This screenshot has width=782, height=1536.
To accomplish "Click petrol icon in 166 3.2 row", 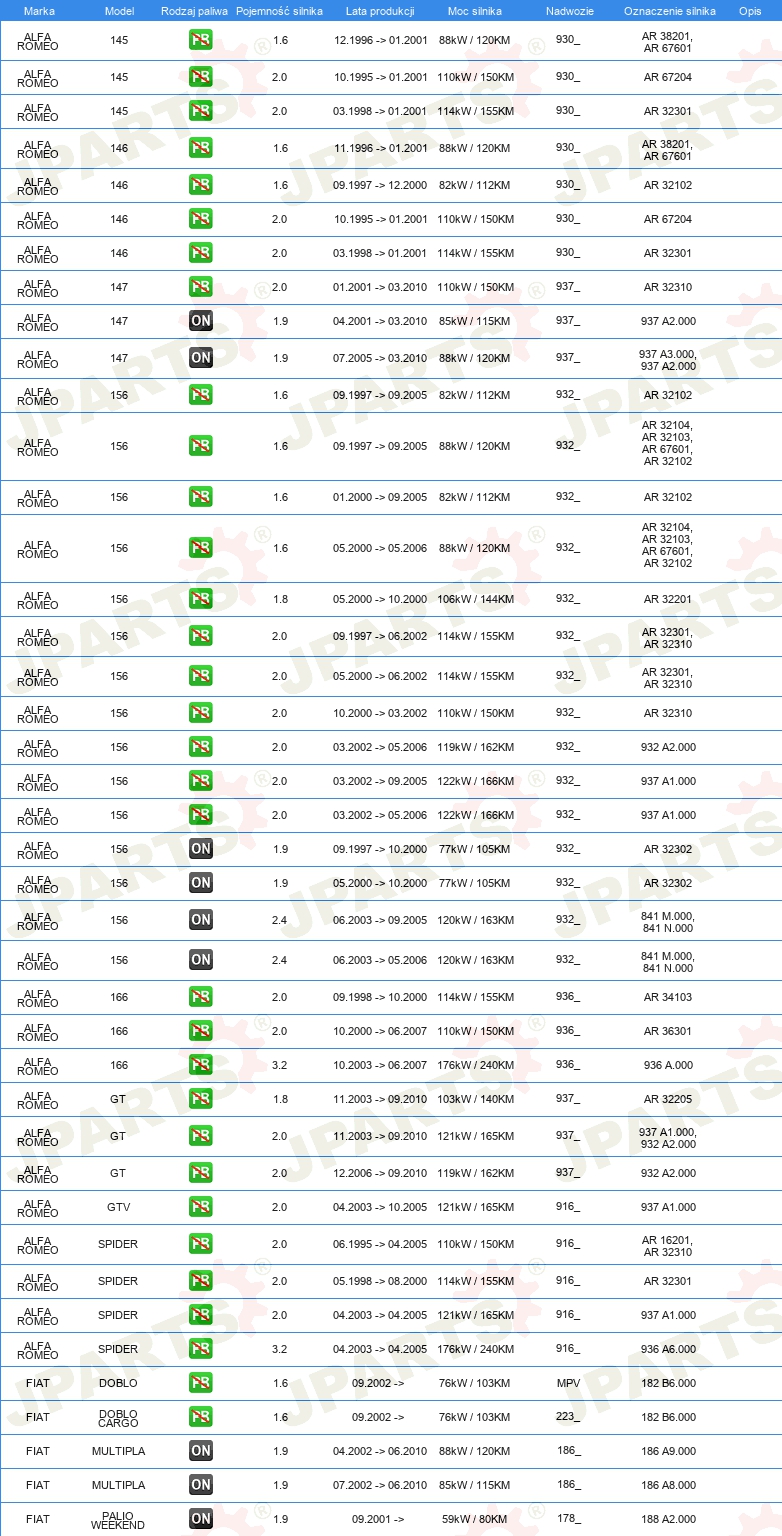I will (x=200, y=1065).
